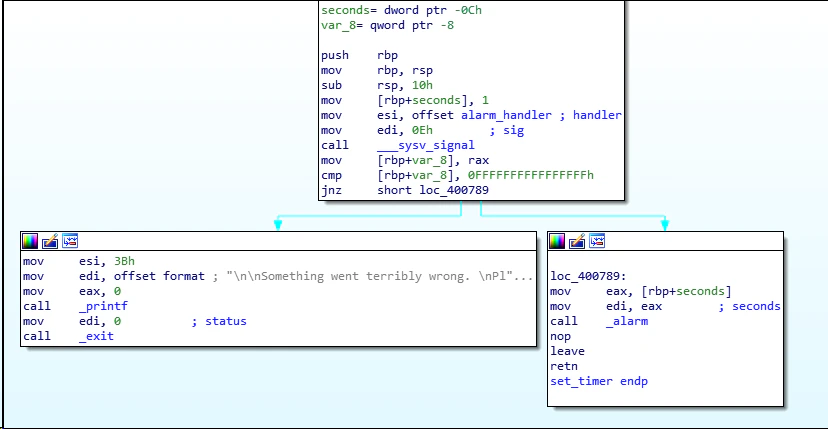
Task: Click the color palette icon in the loc_400789 block
Action: (x=557, y=241)
